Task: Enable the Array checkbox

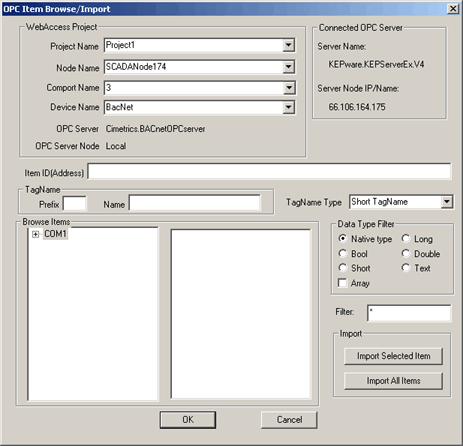Action: [x=342, y=283]
